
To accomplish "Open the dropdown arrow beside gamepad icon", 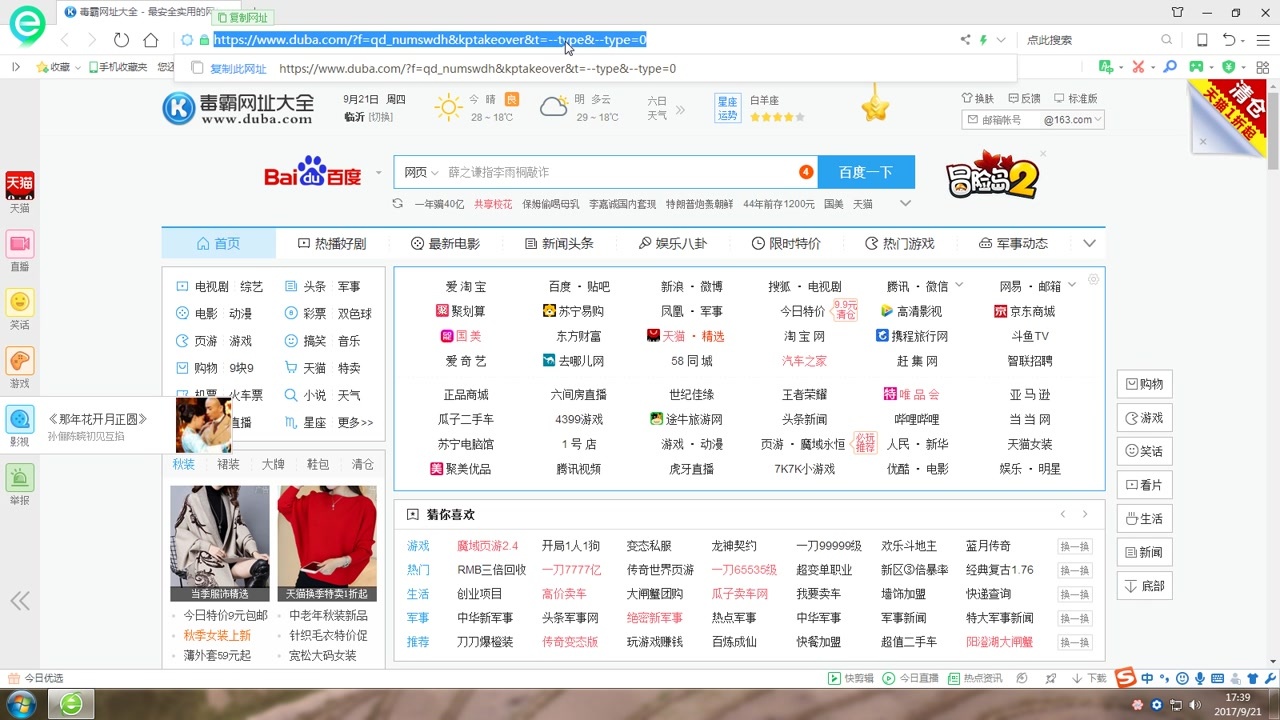I will coord(1211,68).
